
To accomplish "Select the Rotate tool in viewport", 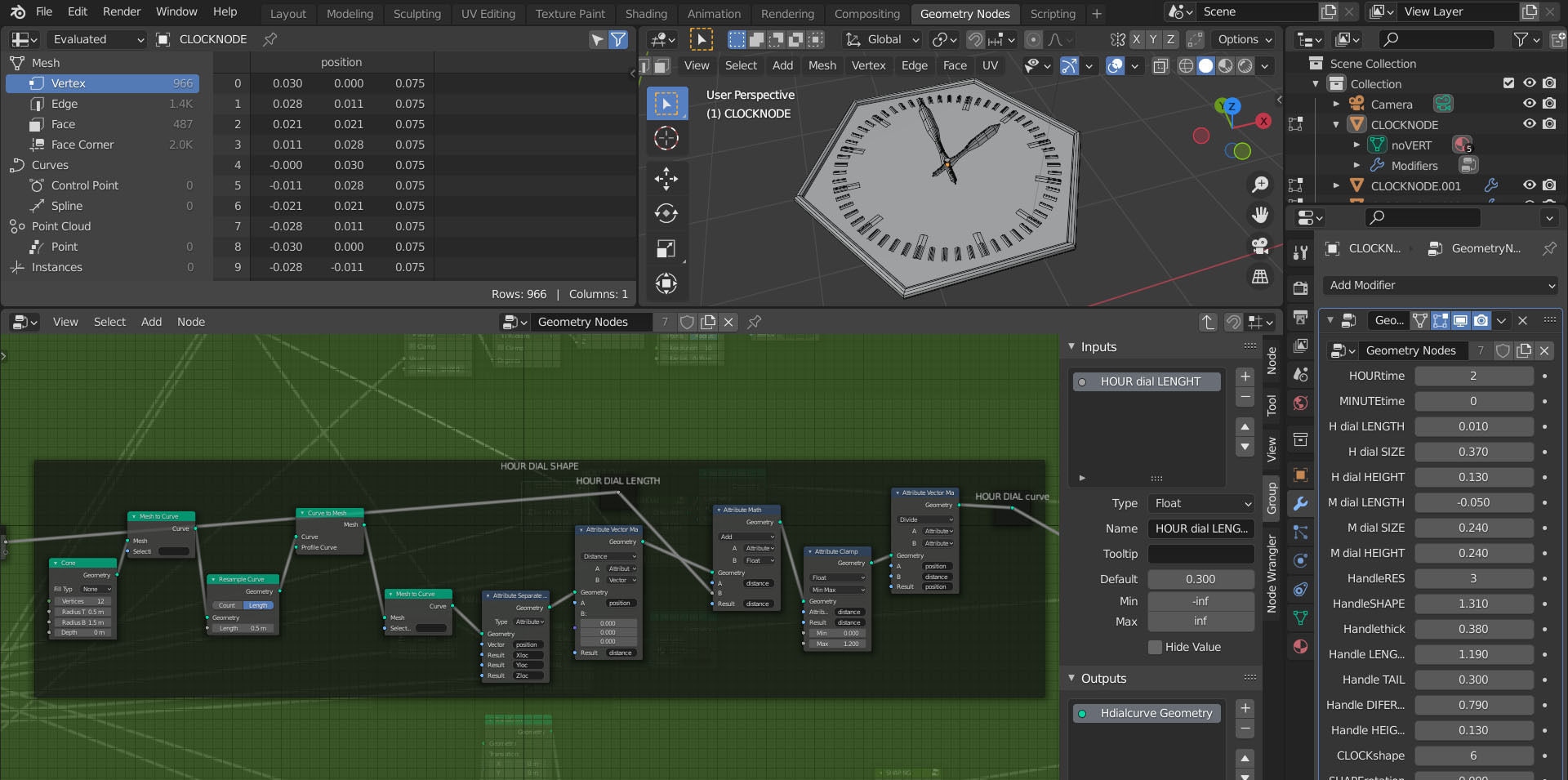I will tap(666, 213).
